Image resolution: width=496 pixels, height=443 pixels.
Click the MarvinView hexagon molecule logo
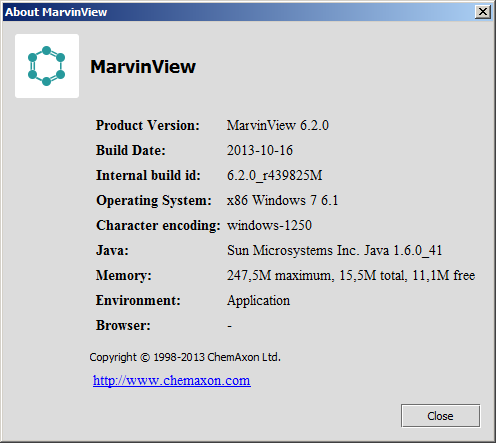47,66
